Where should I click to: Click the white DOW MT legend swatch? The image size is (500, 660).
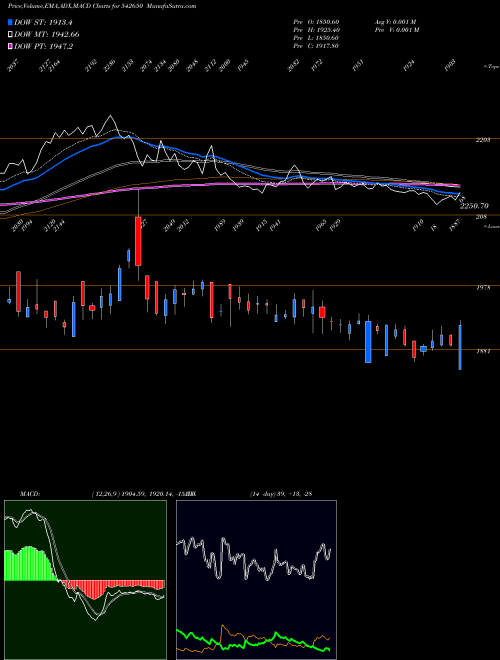click(x=10, y=35)
